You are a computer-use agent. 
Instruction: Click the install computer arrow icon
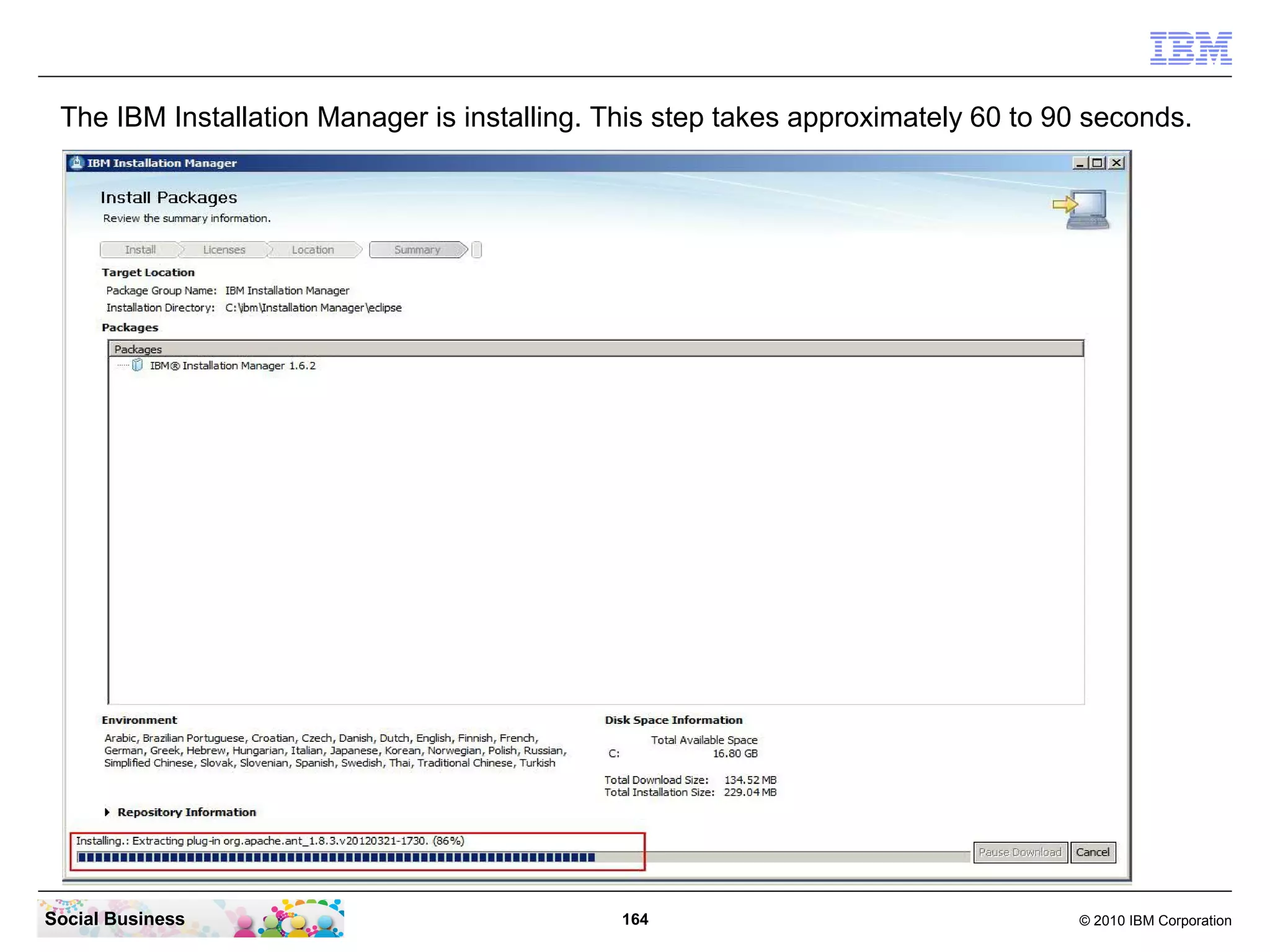pyautogui.click(x=1081, y=209)
